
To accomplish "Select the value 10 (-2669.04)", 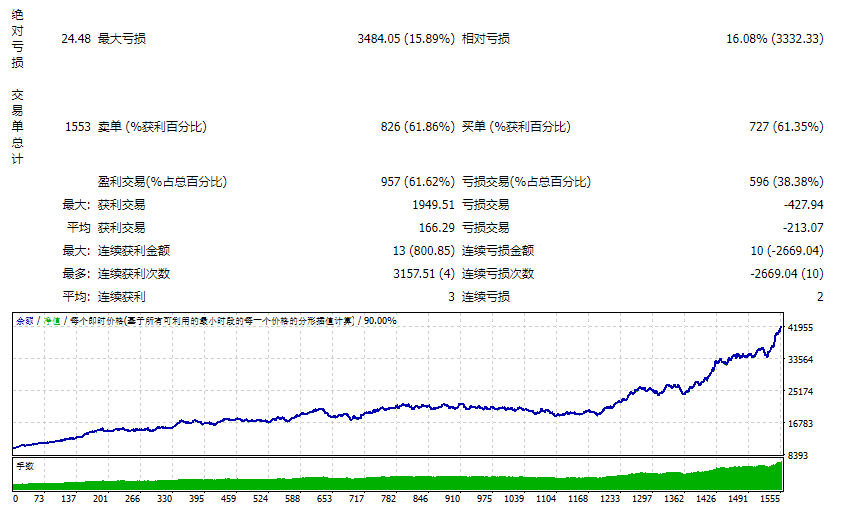I will click(x=787, y=251).
